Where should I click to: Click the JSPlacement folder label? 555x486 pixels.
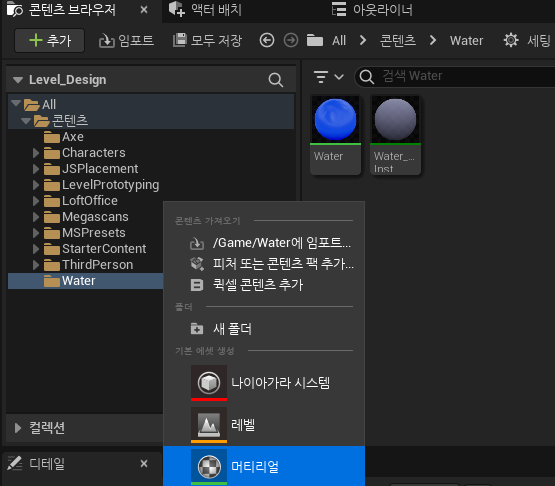point(100,169)
